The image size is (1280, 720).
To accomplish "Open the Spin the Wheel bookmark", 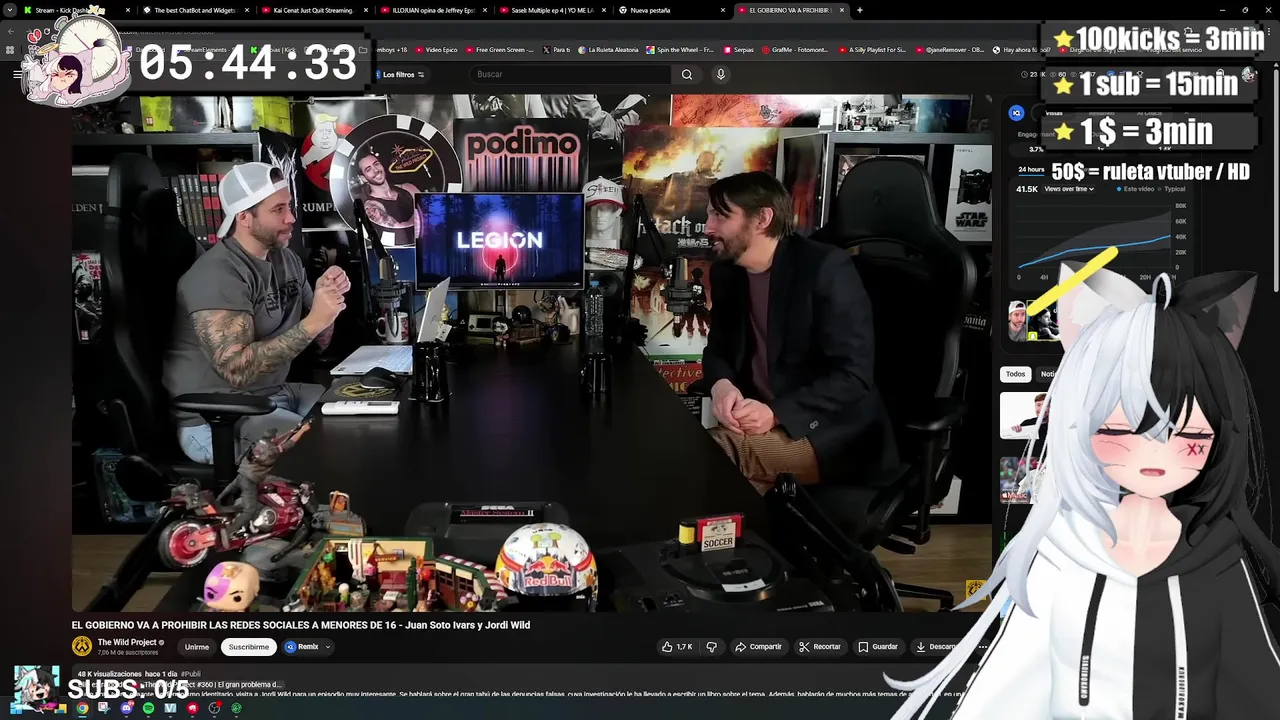I will pos(680,49).
